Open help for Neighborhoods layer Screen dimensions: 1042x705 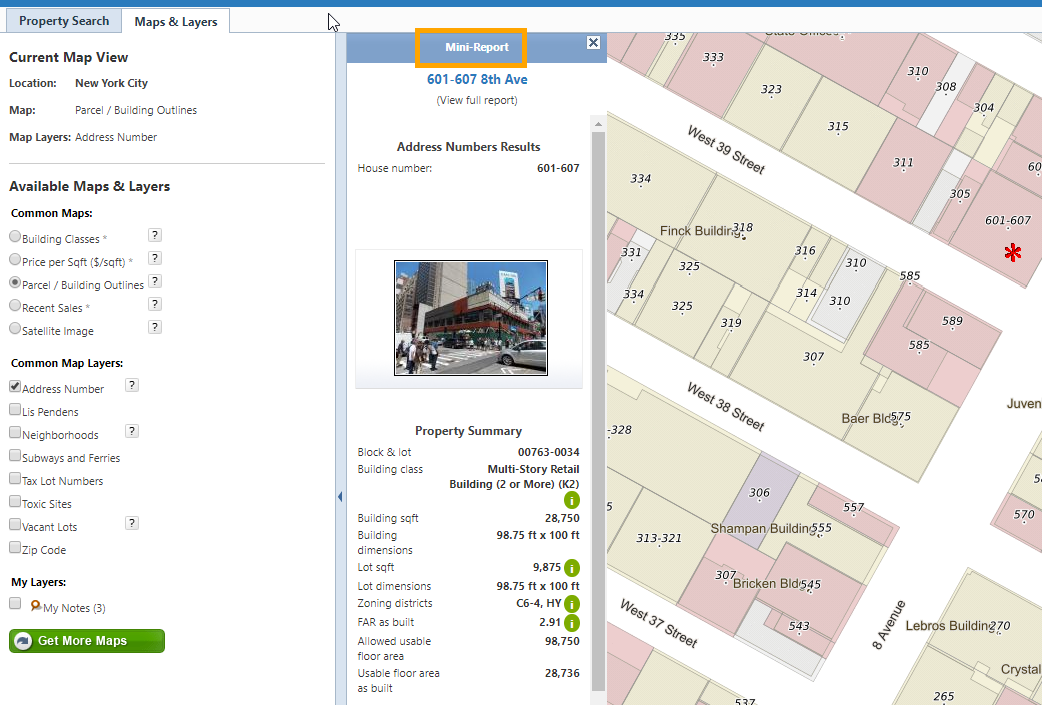click(x=132, y=431)
